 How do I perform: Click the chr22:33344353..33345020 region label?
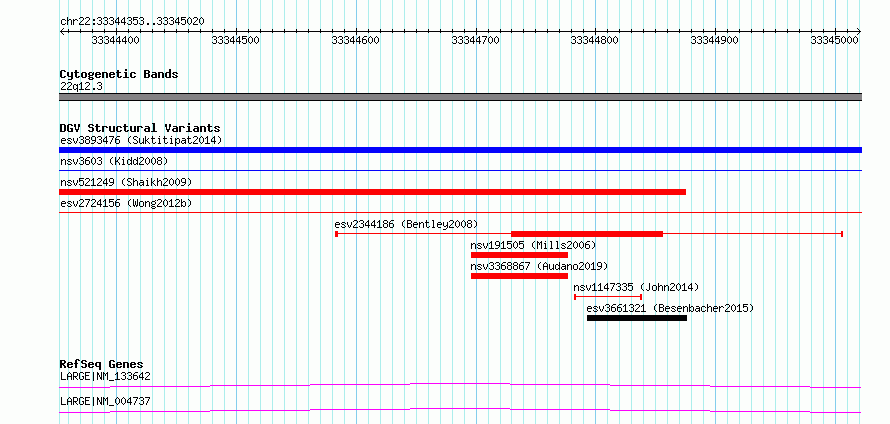(132, 22)
